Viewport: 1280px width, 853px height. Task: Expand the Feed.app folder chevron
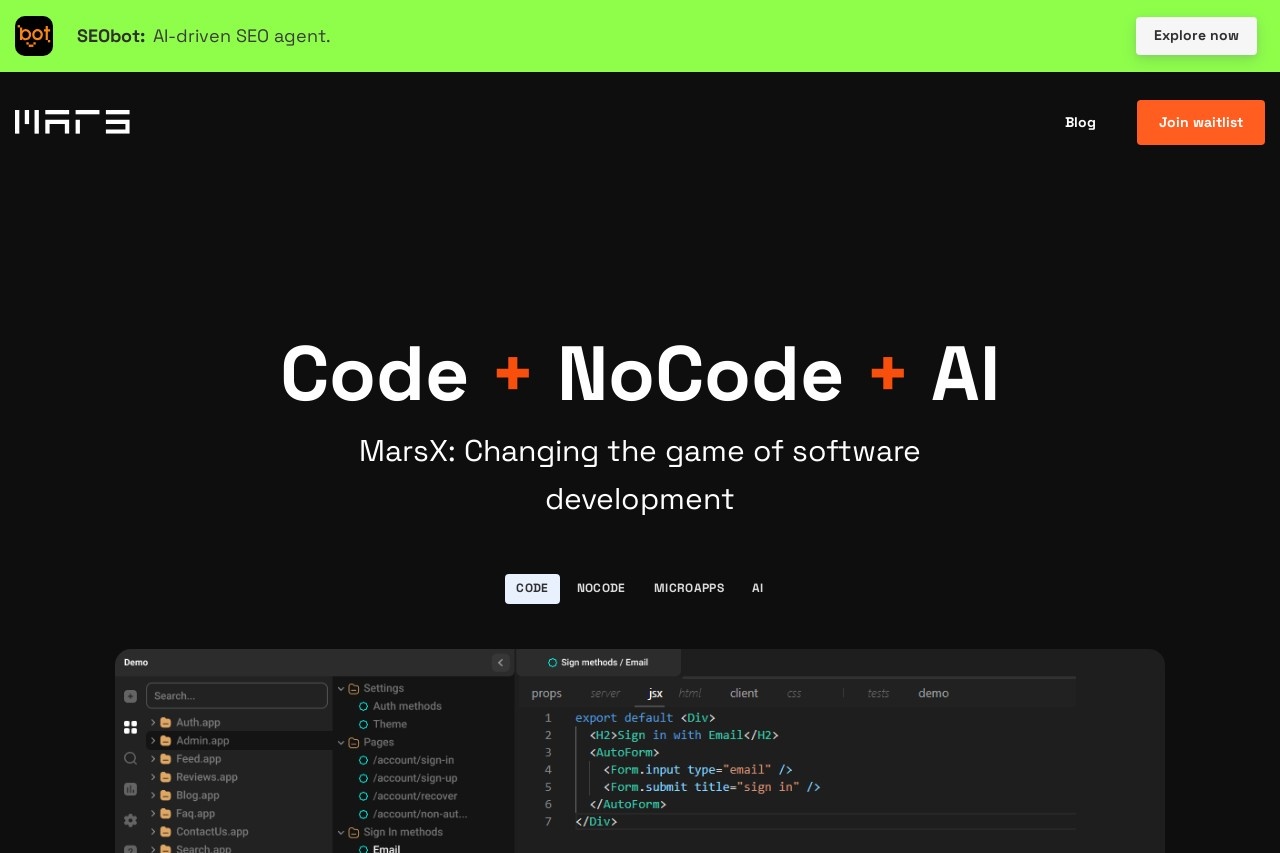(153, 759)
